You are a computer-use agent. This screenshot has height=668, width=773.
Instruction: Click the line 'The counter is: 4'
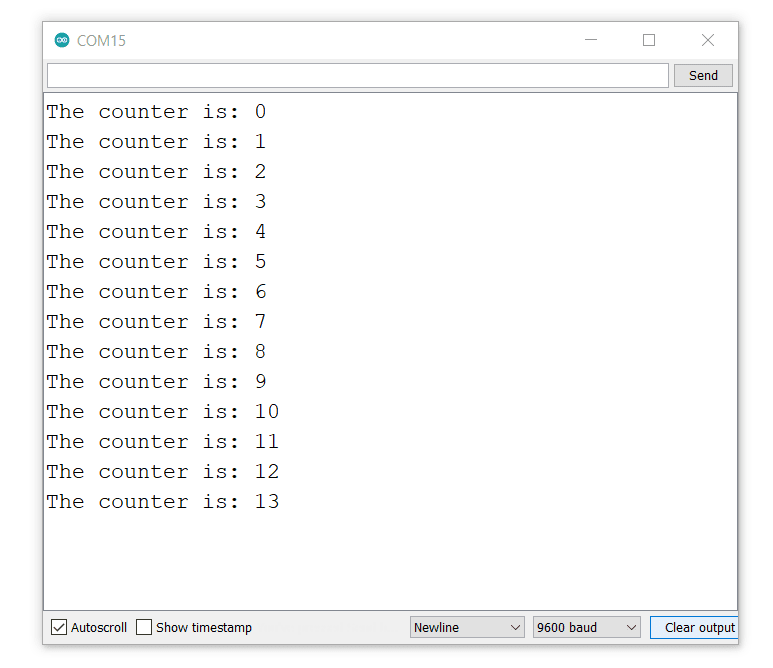(156, 232)
